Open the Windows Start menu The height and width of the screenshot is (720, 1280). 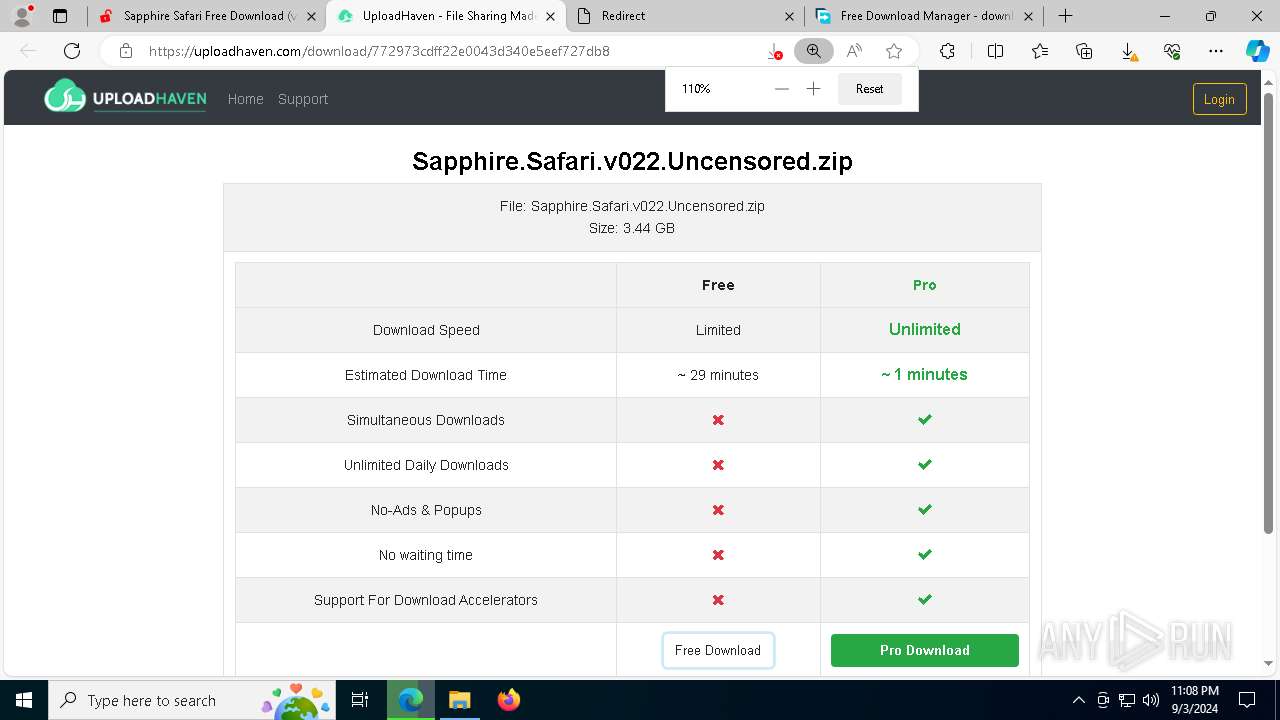(23, 700)
